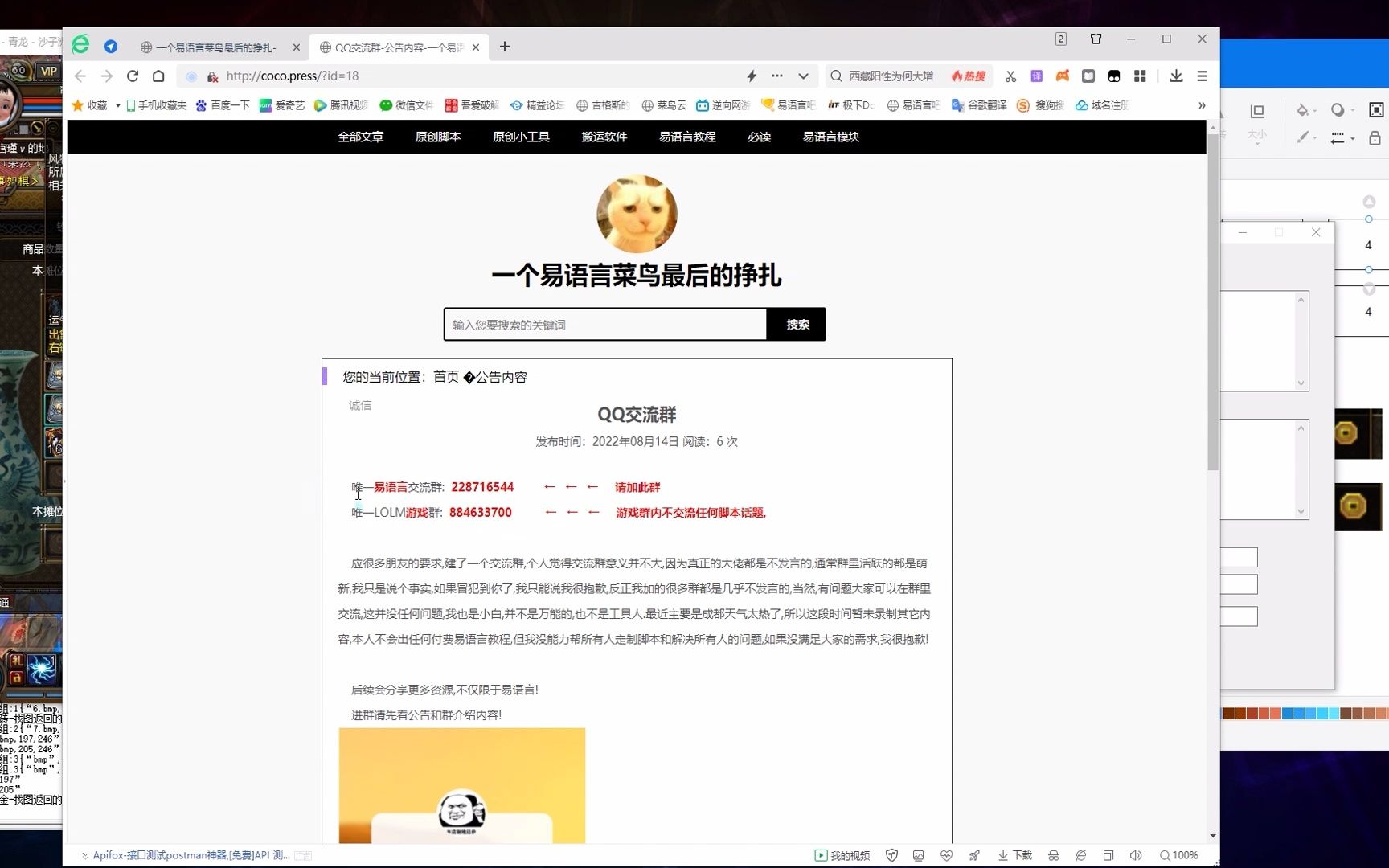Click the reading mode book icon
Screen dimensions: 1389x868
point(1088,76)
